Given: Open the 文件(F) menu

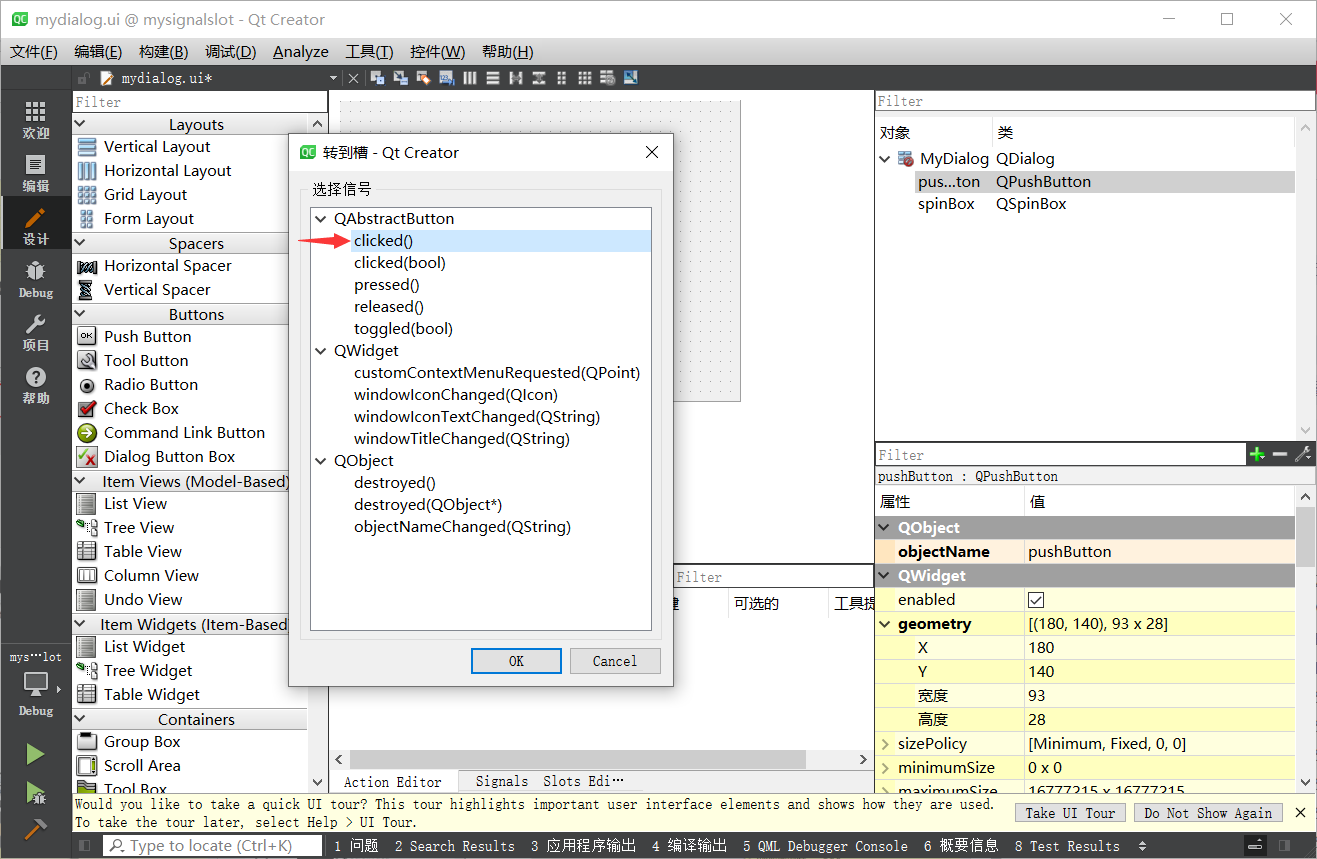Looking at the screenshot, I should tap(34, 52).
